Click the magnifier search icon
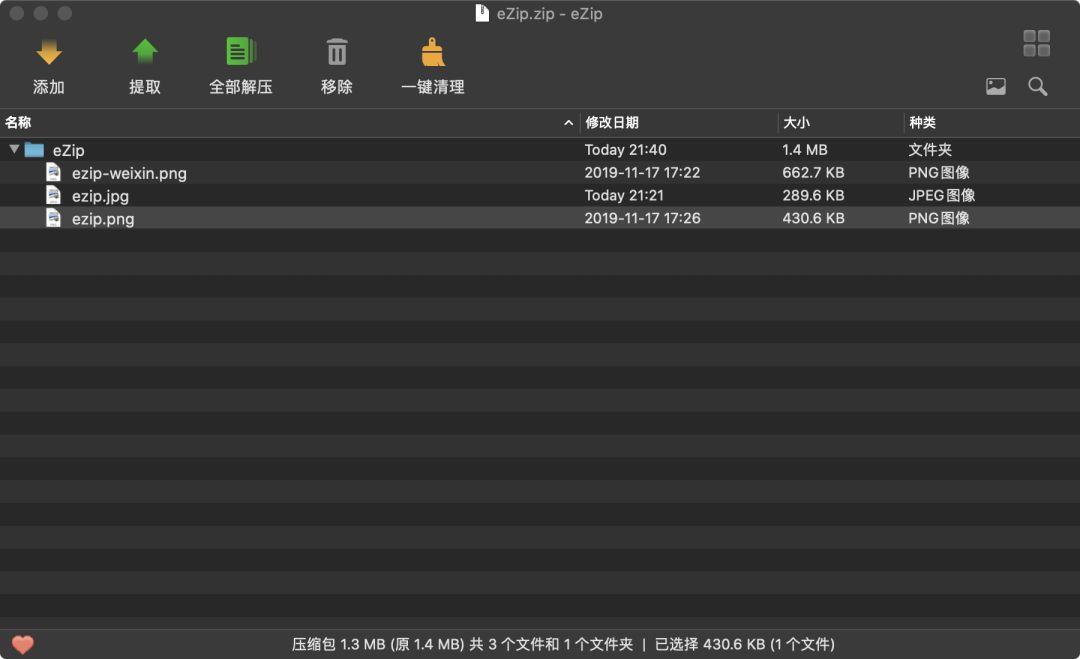 [1037, 86]
